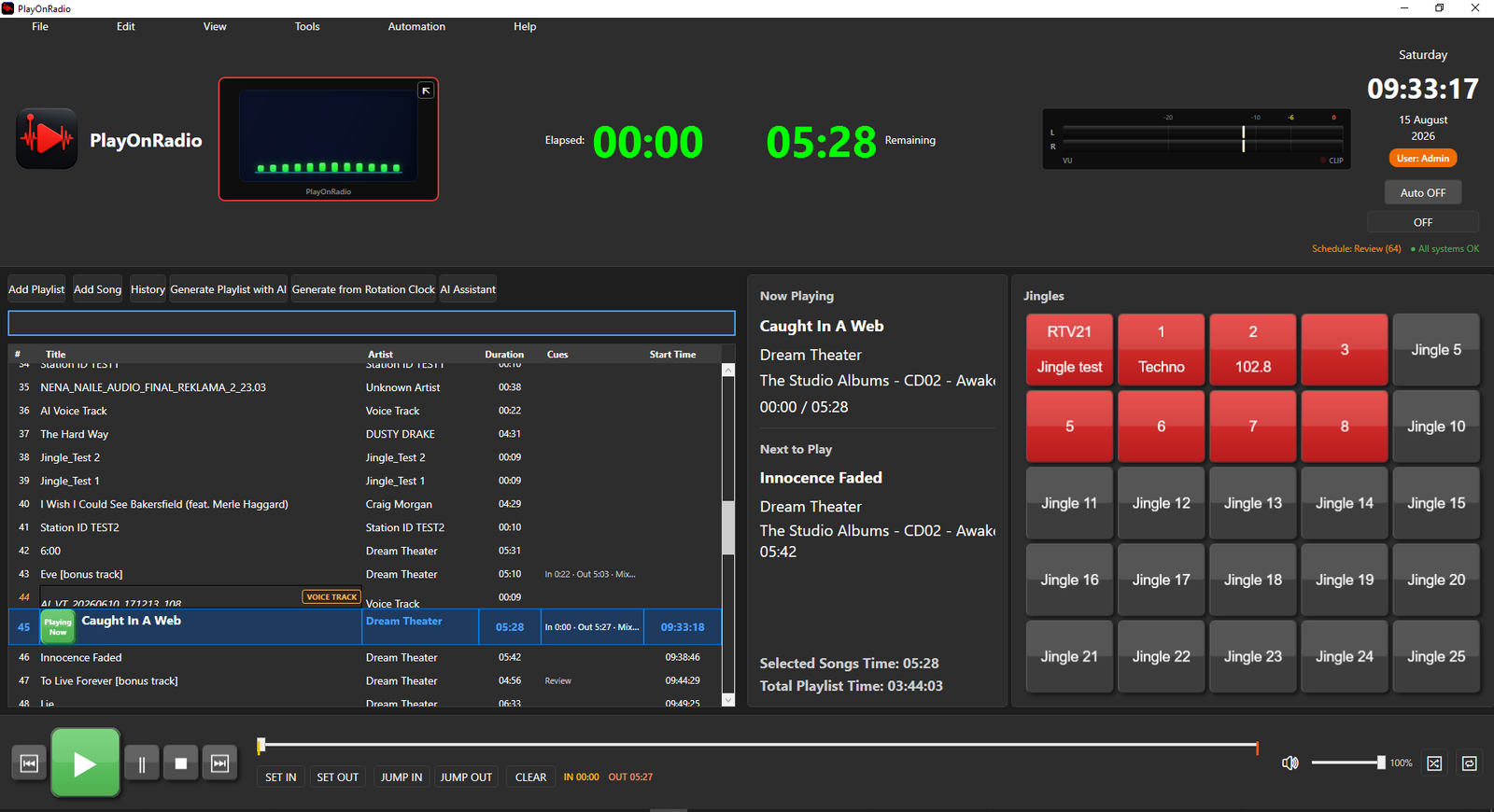Click the VOICE TRACK badge on row 44
This screenshot has width=1494, height=812.
click(x=331, y=596)
